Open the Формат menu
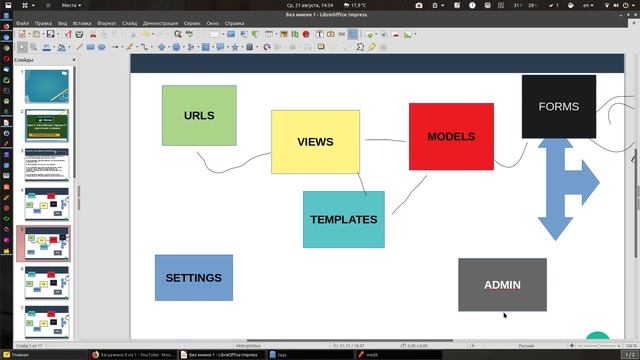640x360 pixels. point(107,23)
